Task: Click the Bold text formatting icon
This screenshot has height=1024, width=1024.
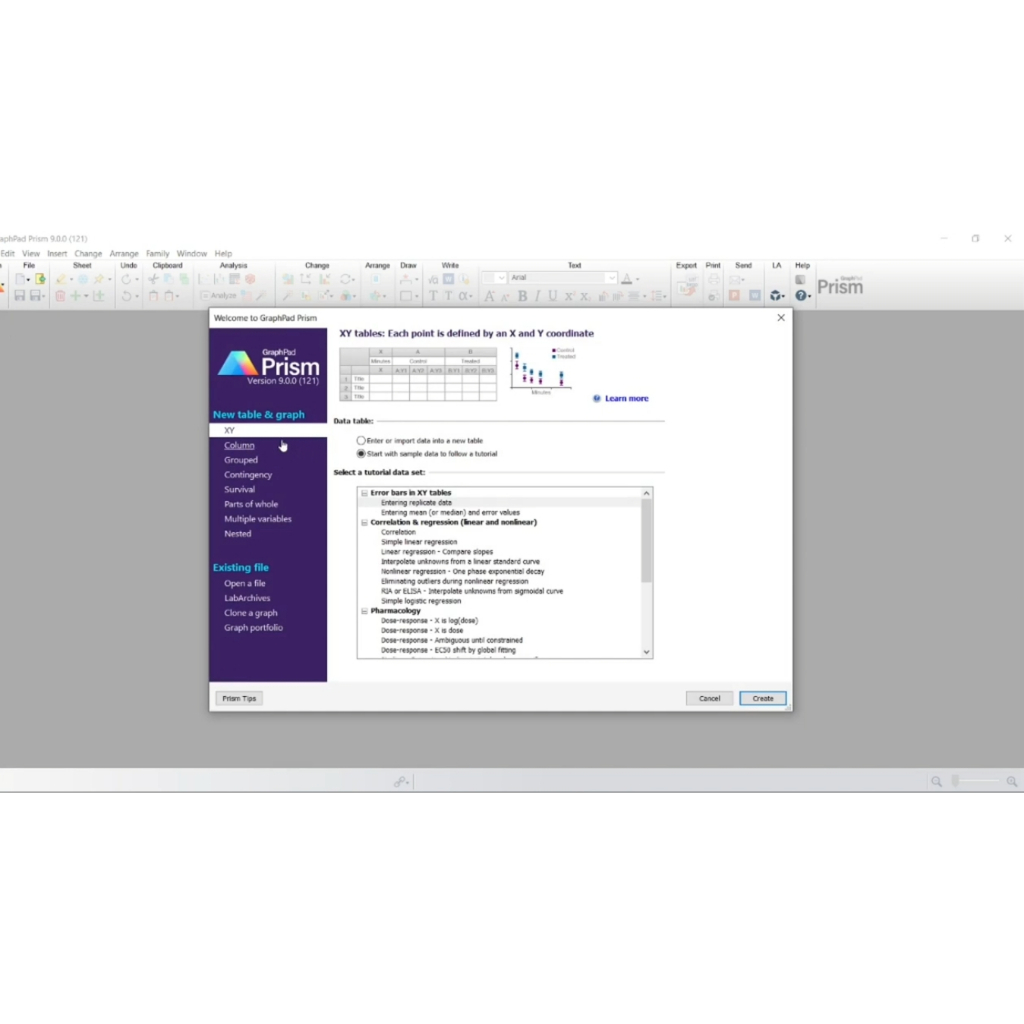Action: pos(520,296)
